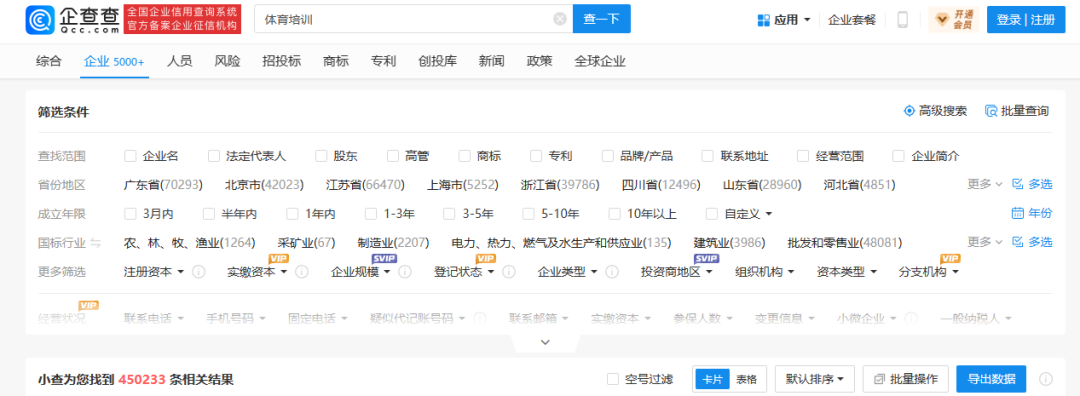This screenshot has width=1080, height=396.
Task: Switch to the 人员 tab
Action: pos(179,61)
